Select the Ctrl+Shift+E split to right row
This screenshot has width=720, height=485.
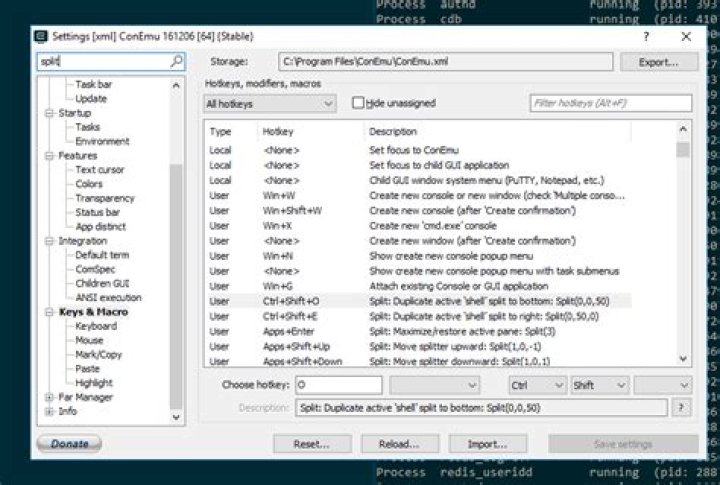click(418, 316)
